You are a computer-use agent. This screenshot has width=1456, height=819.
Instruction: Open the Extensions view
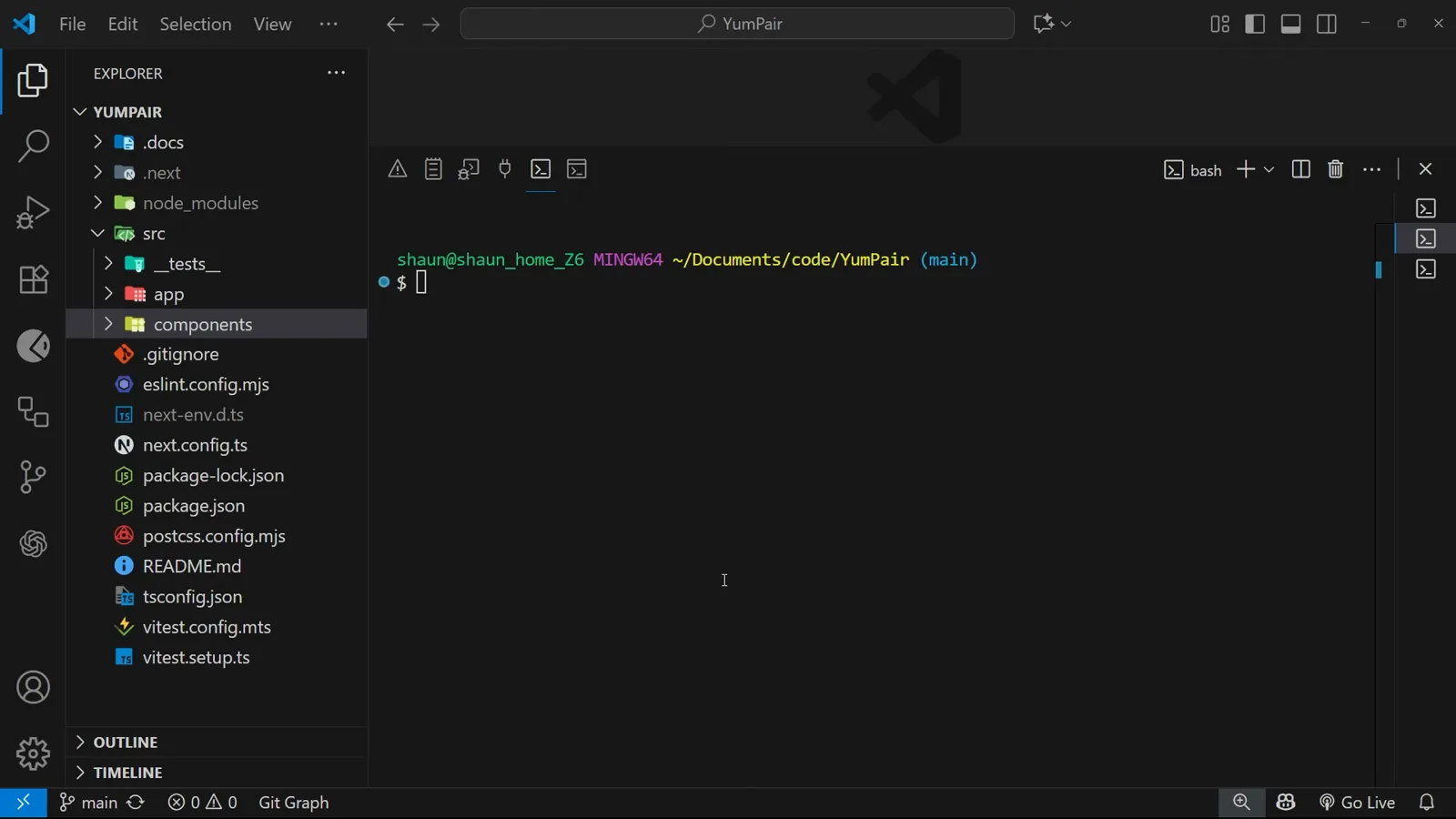(34, 279)
